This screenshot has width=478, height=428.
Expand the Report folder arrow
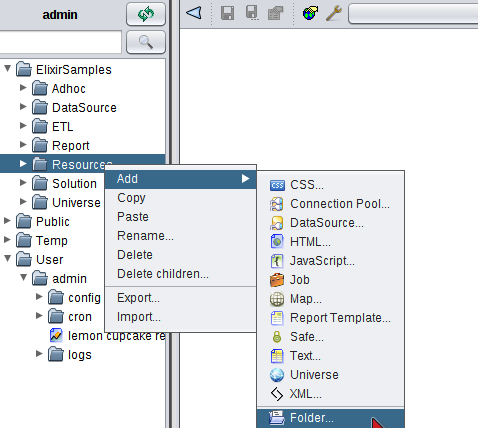click(23, 145)
